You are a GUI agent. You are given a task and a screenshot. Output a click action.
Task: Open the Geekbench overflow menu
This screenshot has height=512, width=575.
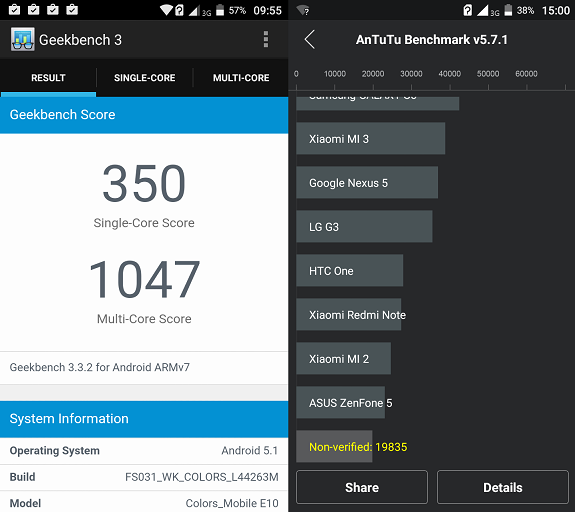(266, 39)
